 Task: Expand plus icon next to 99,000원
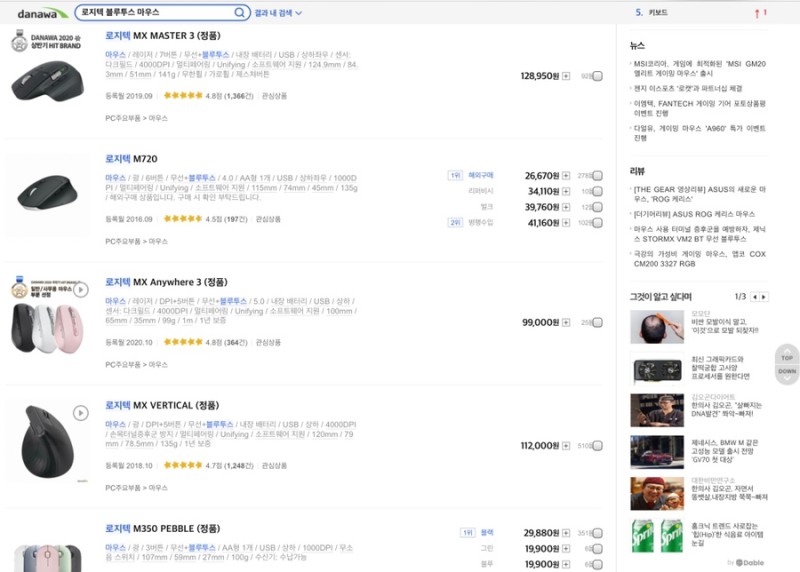(566, 322)
